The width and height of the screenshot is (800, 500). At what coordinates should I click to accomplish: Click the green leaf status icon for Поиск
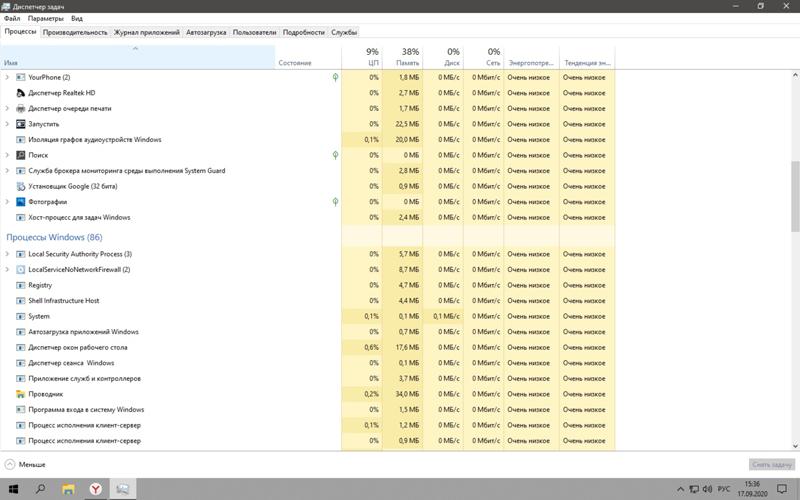335,155
